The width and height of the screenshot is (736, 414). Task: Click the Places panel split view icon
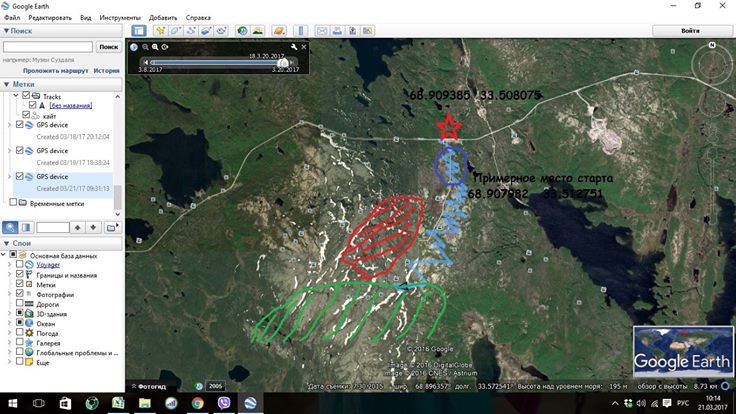pyautogui.click(x=26, y=228)
